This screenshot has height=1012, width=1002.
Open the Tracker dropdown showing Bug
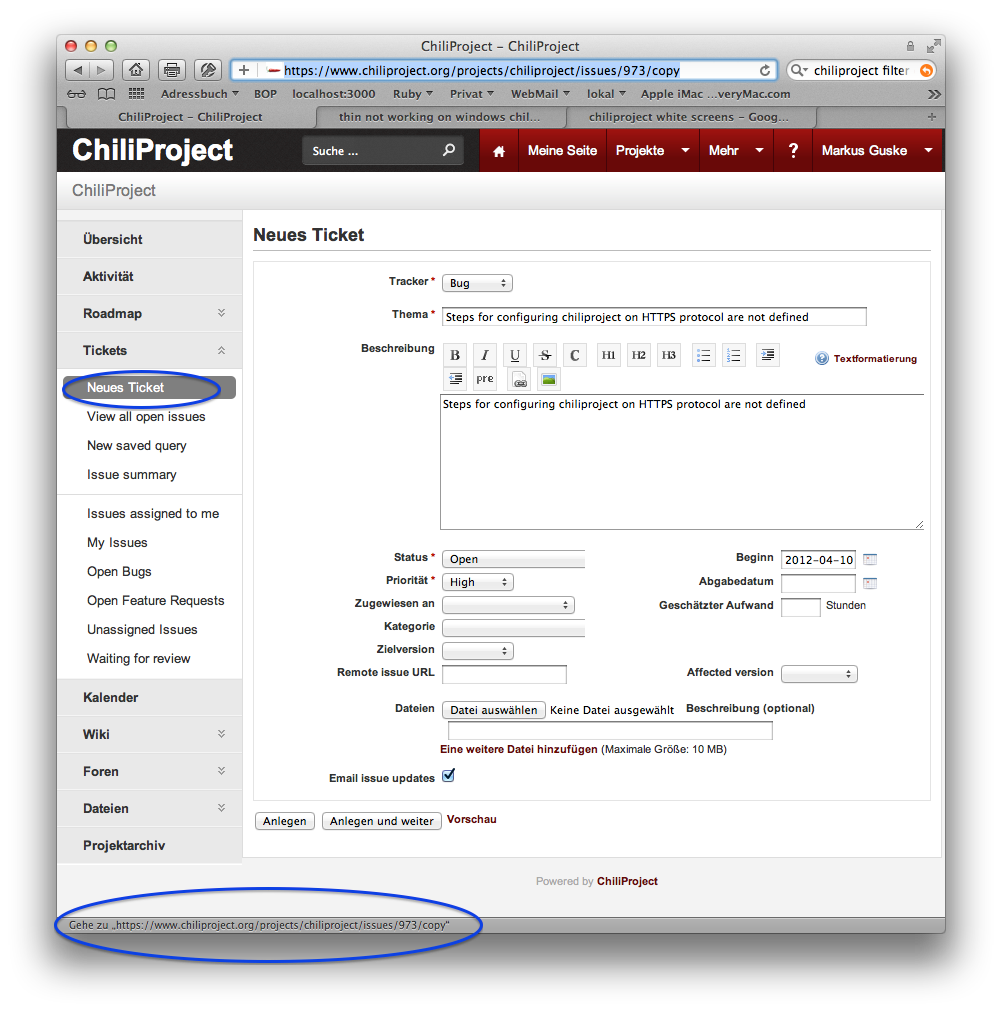tap(477, 283)
